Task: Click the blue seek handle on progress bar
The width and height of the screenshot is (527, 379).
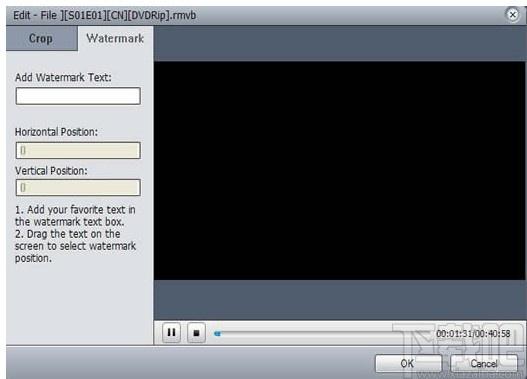Action: coord(217,333)
